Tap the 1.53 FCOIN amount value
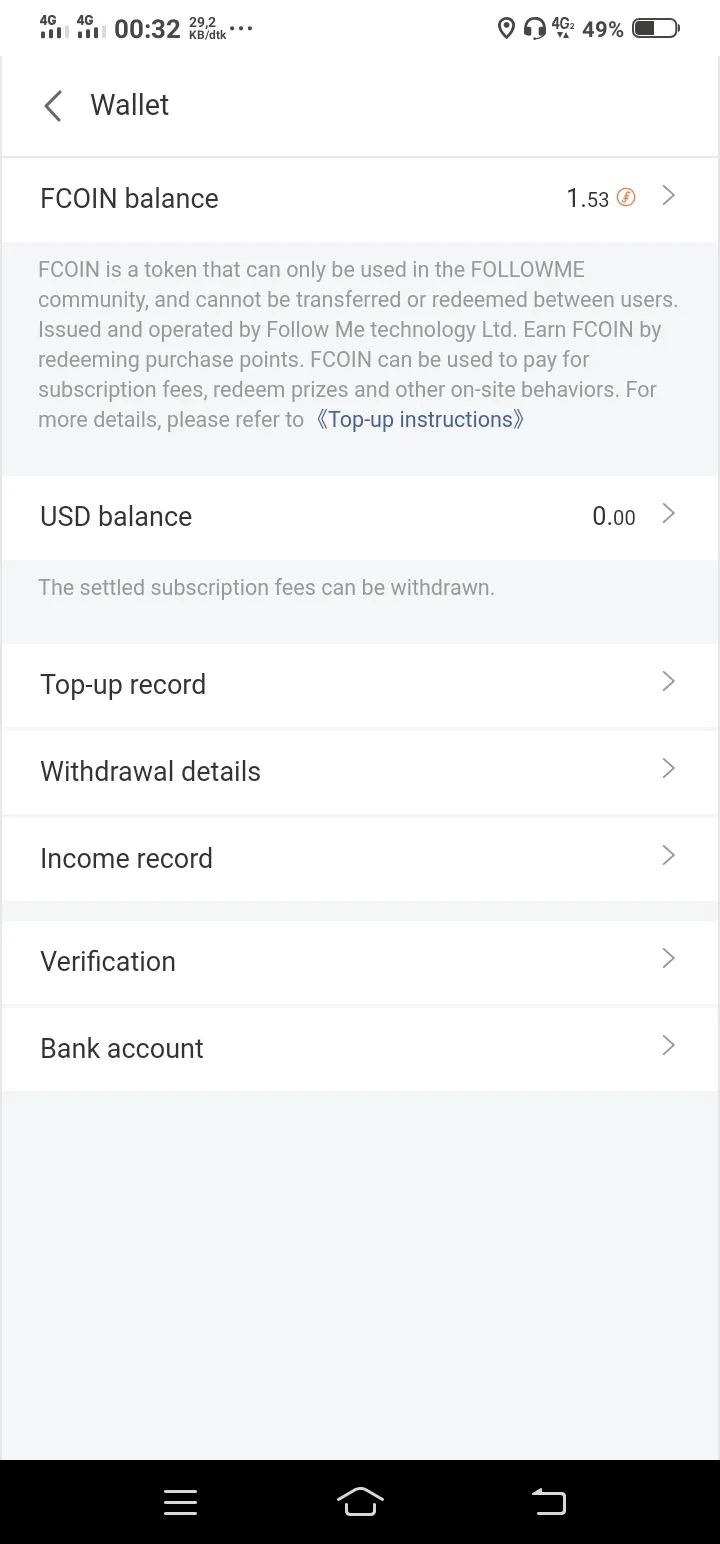The image size is (720, 1544). [x=588, y=198]
